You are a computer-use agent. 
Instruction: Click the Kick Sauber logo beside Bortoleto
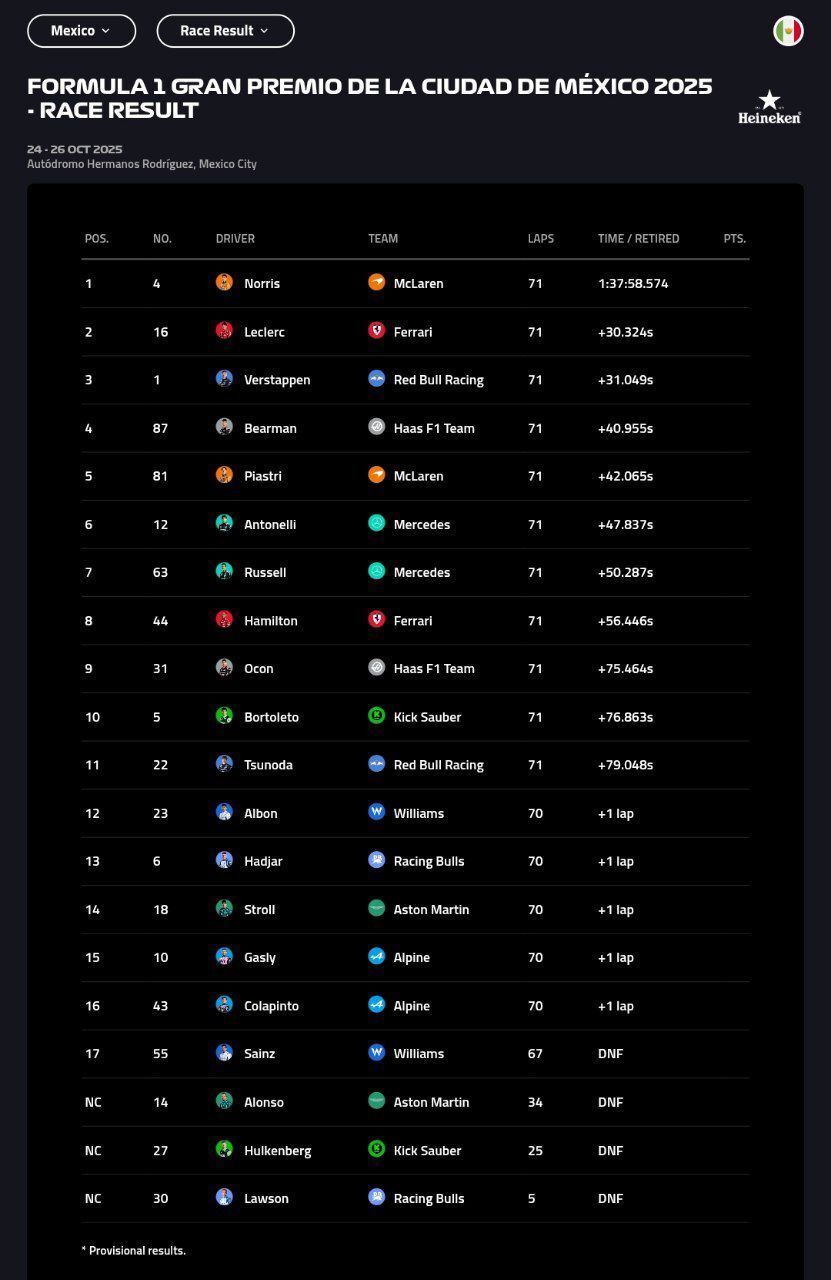(376, 716)
